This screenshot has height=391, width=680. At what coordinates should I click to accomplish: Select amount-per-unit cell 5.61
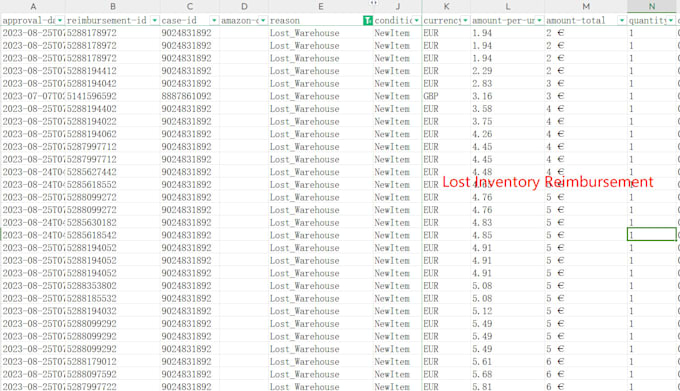click(x=507, y=362)
